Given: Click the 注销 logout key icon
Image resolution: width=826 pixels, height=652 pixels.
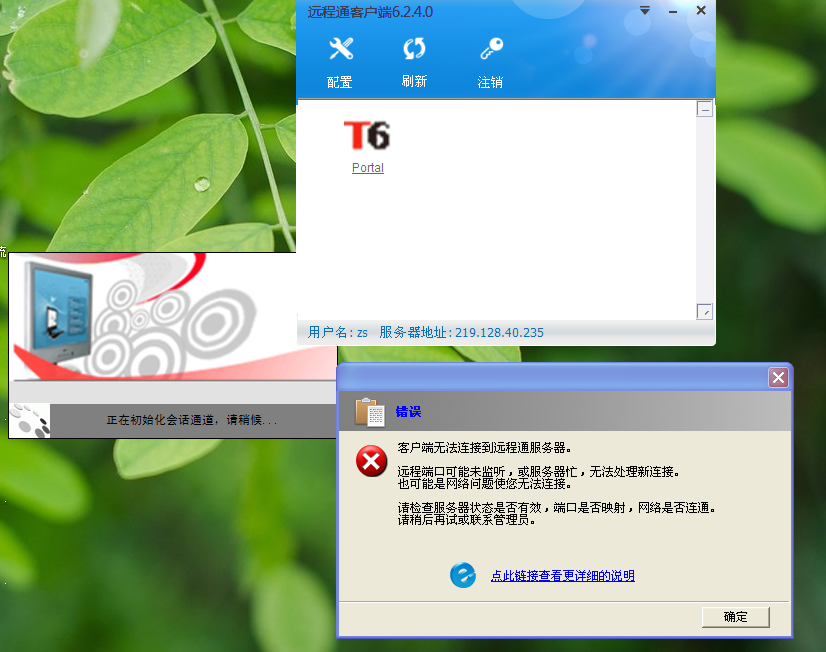Looking at the screenshot, I should [491, 48].
